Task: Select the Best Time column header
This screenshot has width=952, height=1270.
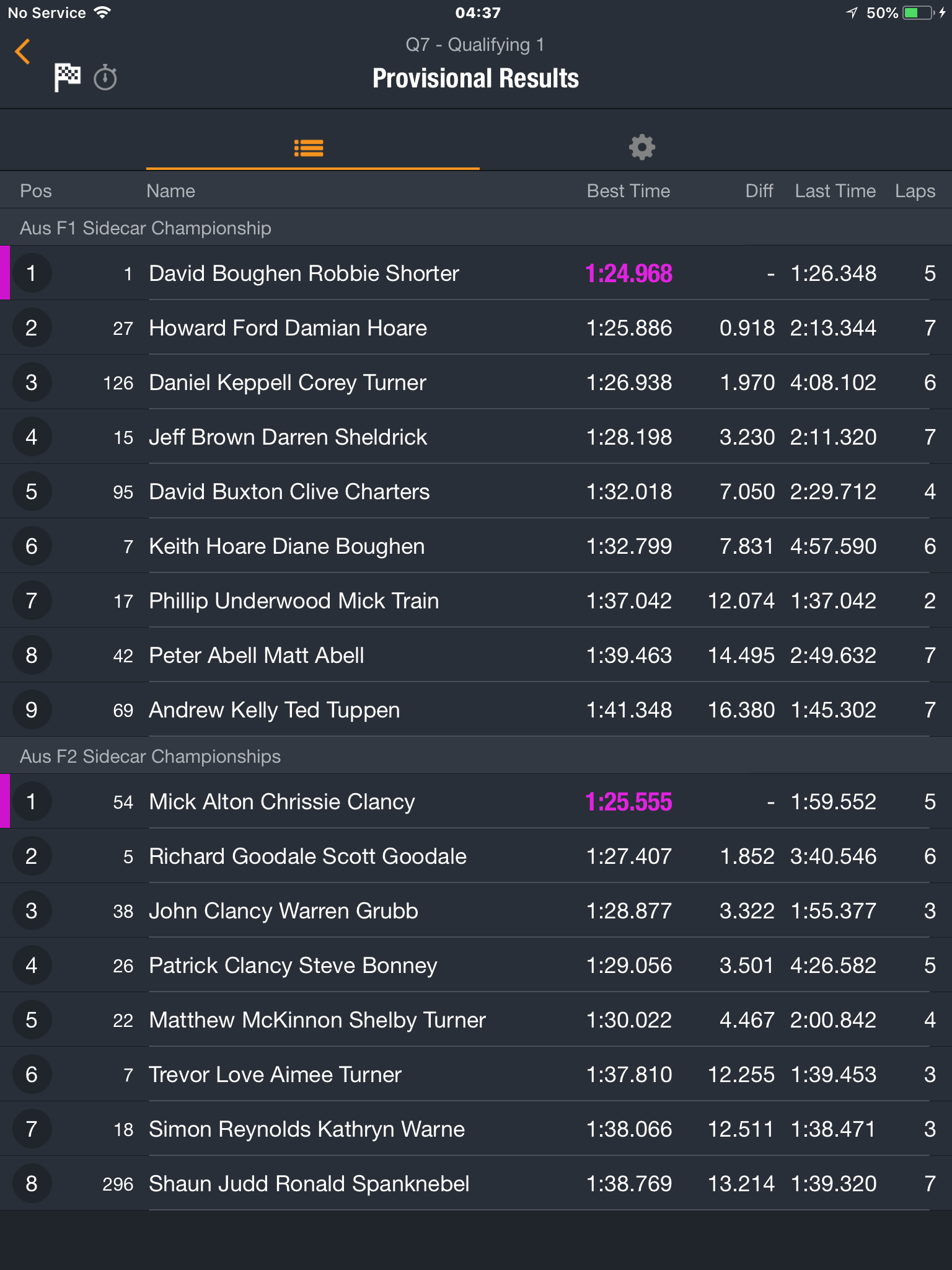Action: [628, 191]
